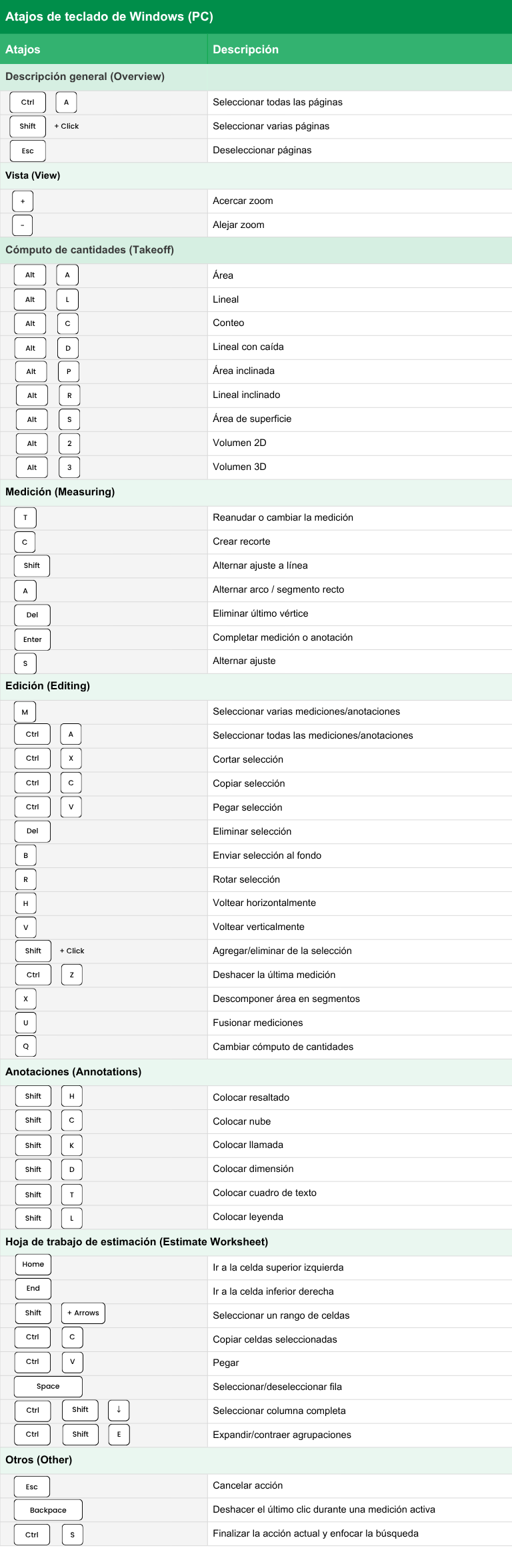Click the Esc key in Descripción general
The image size is (512, 1568).
tap(28, 151)
